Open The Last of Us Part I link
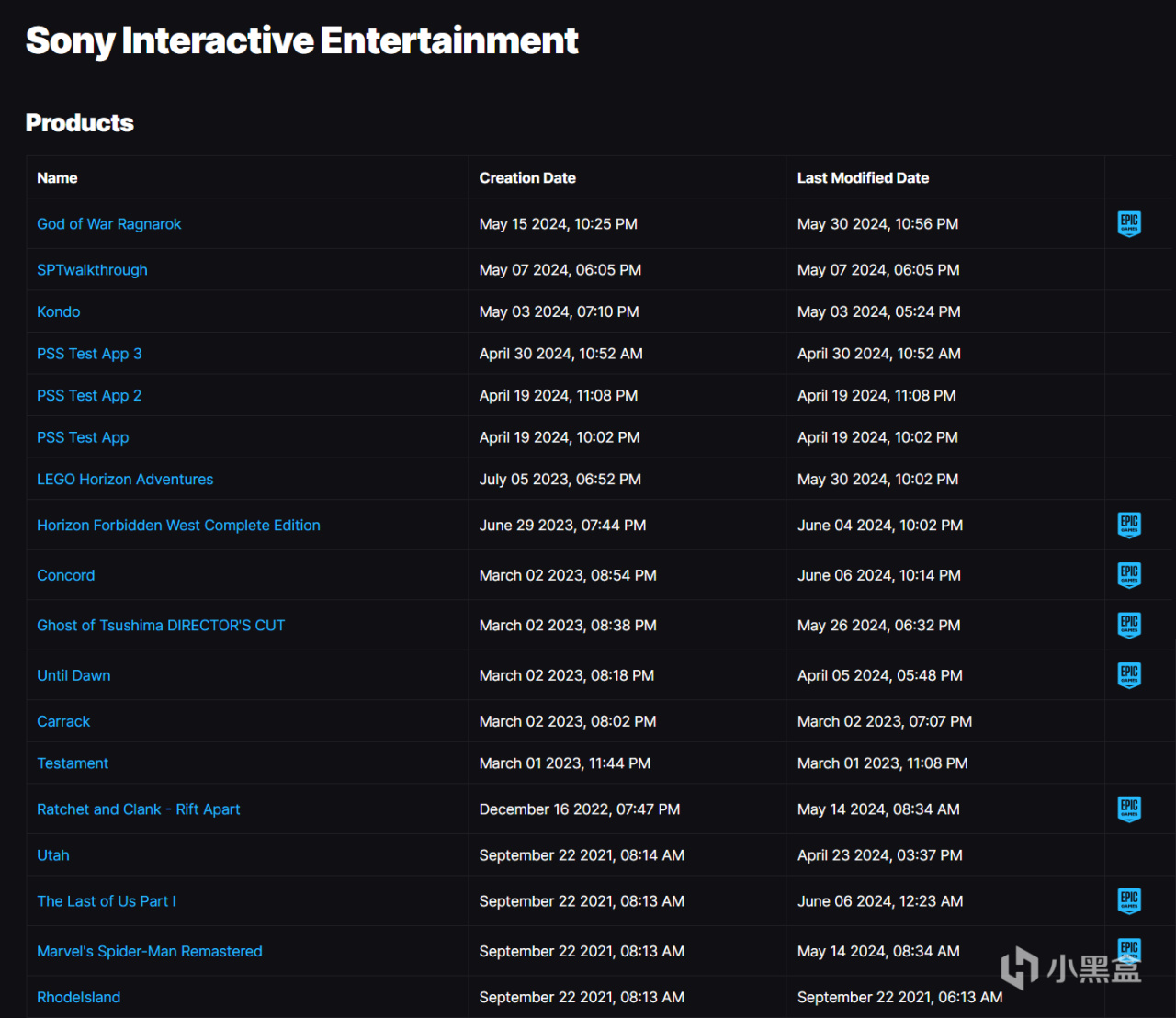This screenshot has height=1018, width=1176. point(107,901)
